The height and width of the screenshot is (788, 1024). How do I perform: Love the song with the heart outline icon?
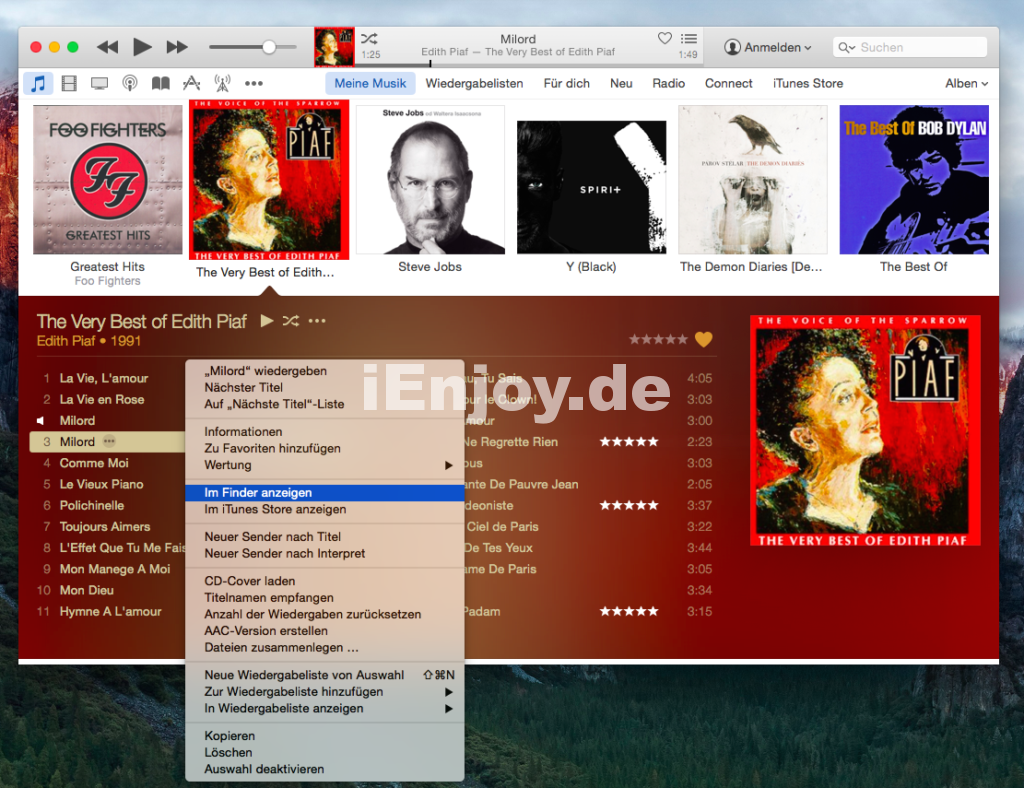pyautogui.click(x=665, y=39)
